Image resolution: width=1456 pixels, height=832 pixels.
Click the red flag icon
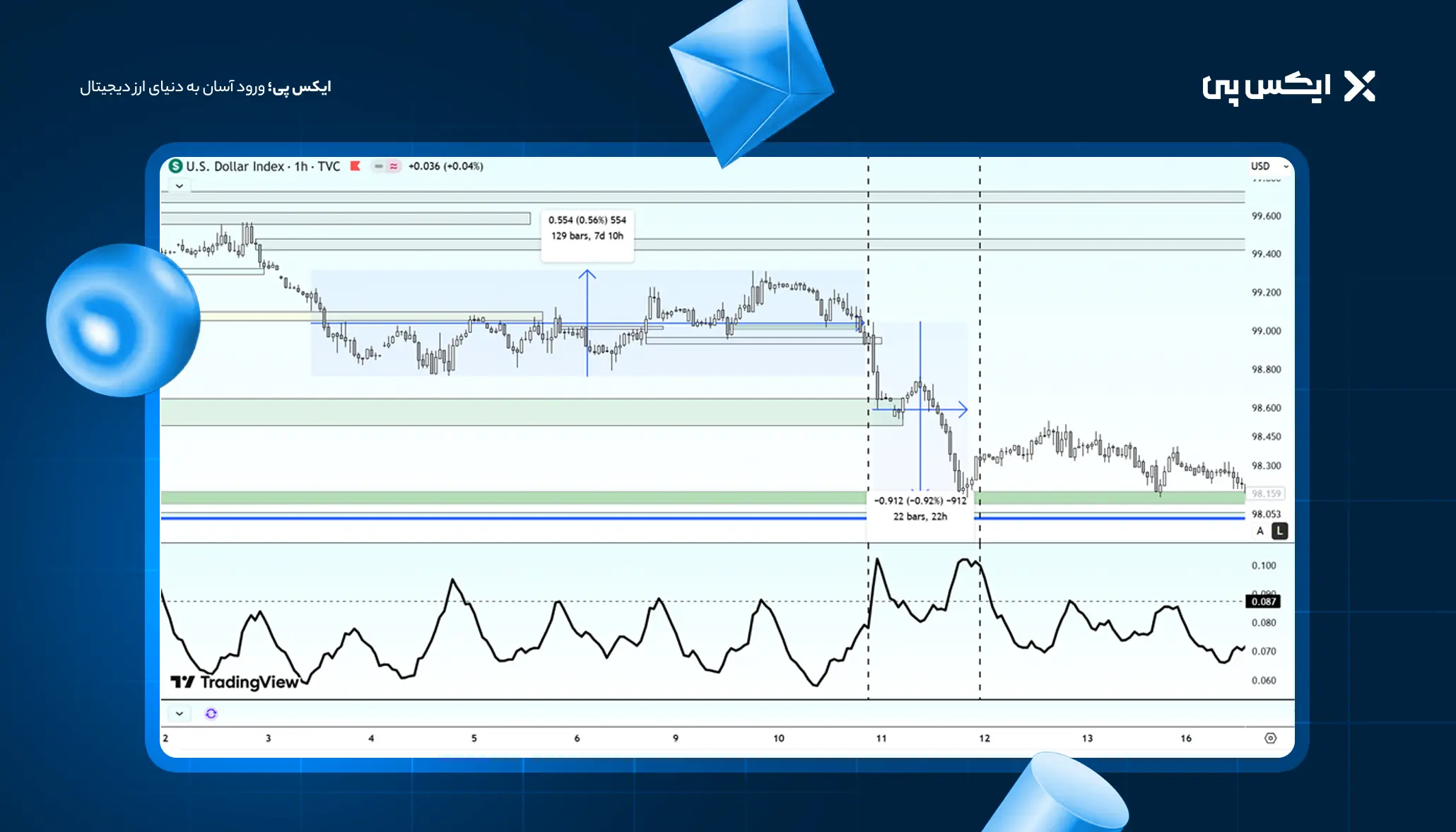[356, 166]
